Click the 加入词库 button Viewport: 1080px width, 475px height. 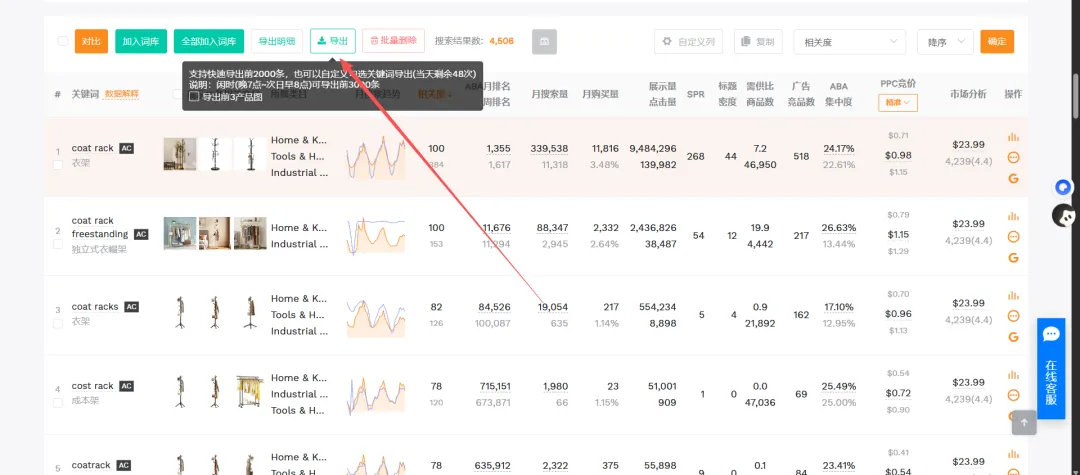[x=141, y=41]
